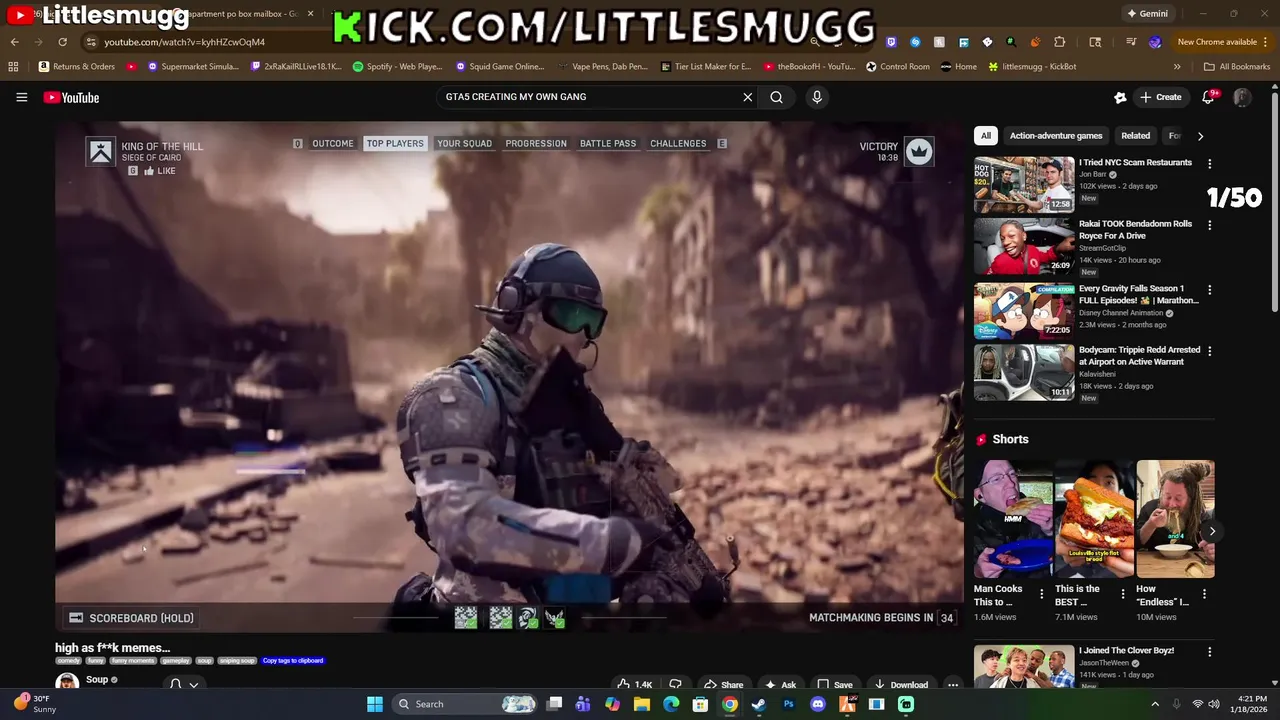The image size is (1280, 720).
Task: Open the Soup channel avatar
Action: [x=67, y=684]
